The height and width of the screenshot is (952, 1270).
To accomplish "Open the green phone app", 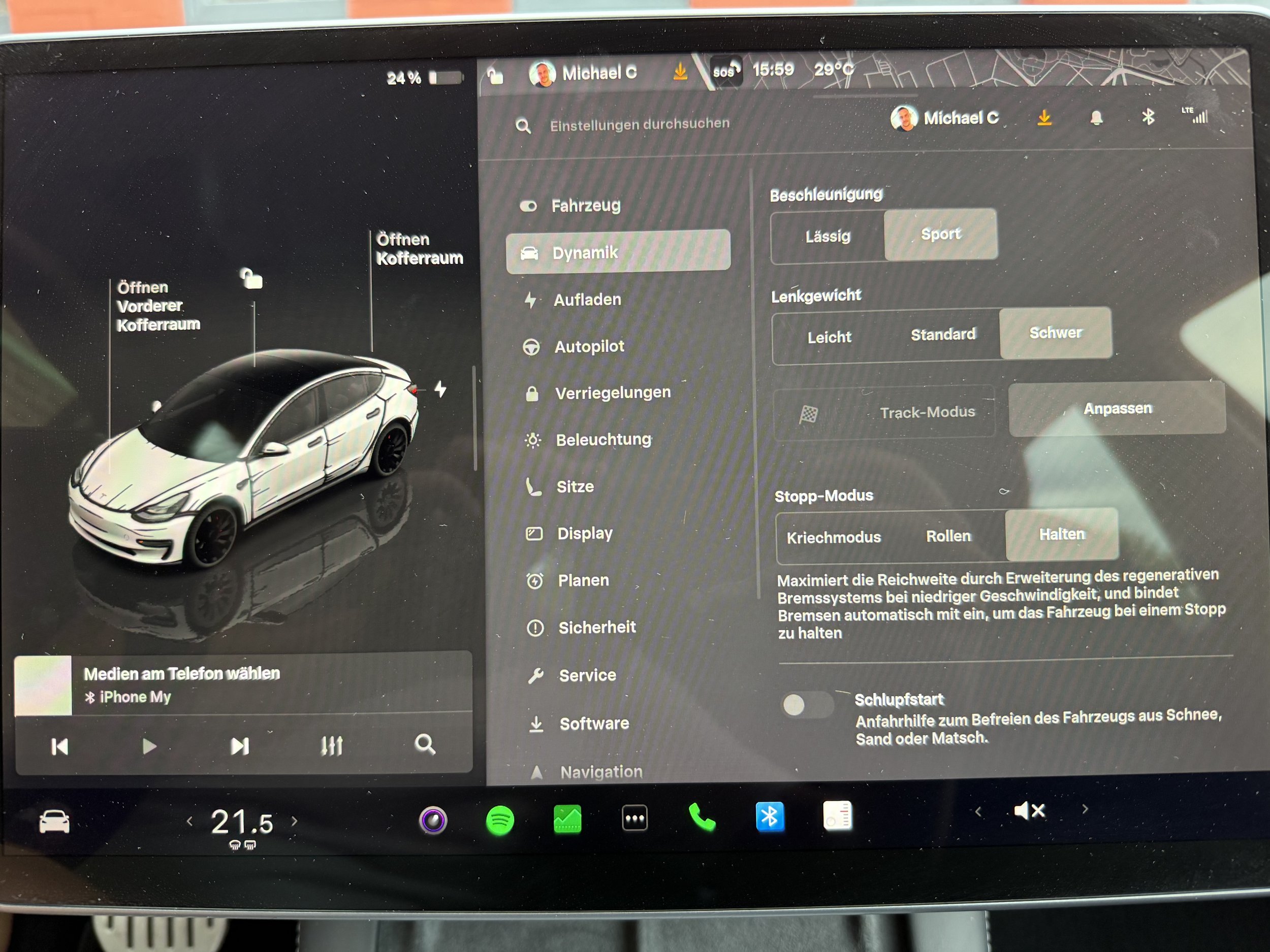I will click(702, 817).
